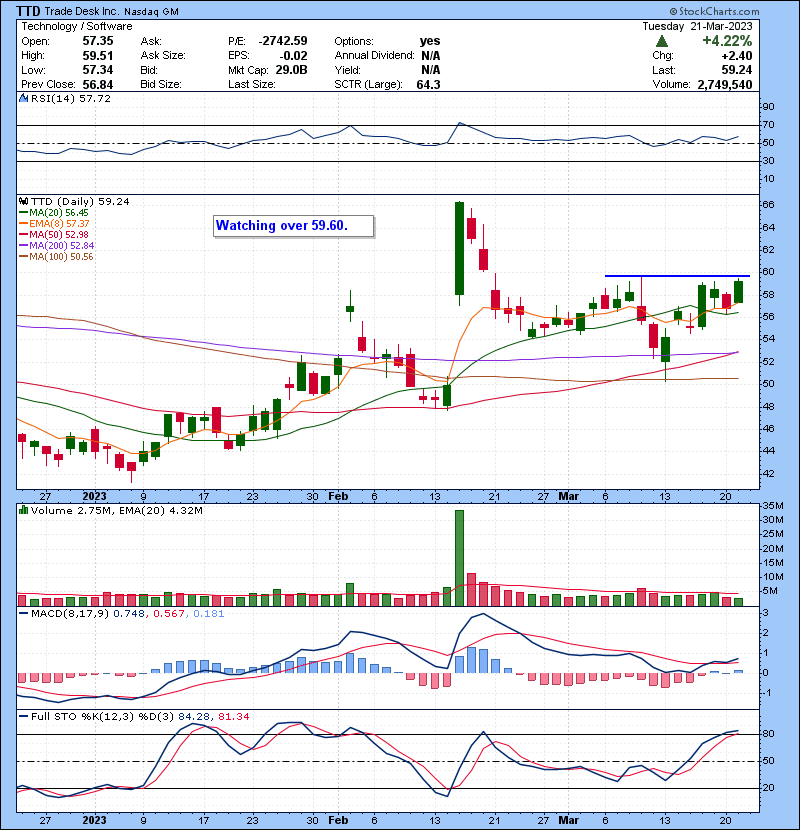Click the Trade Desk Inc. company name

(x=82, y=11)
